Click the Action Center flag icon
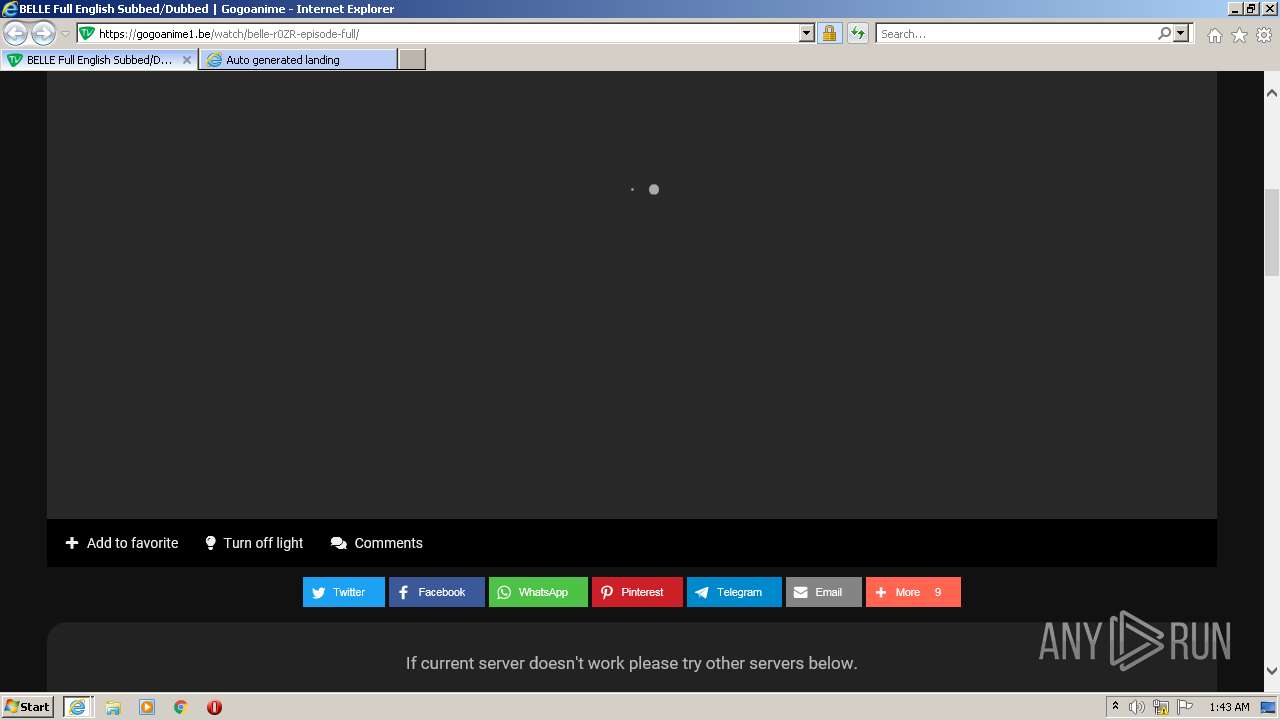This screenshot has height=720, width=1280. pos(1185,707)
